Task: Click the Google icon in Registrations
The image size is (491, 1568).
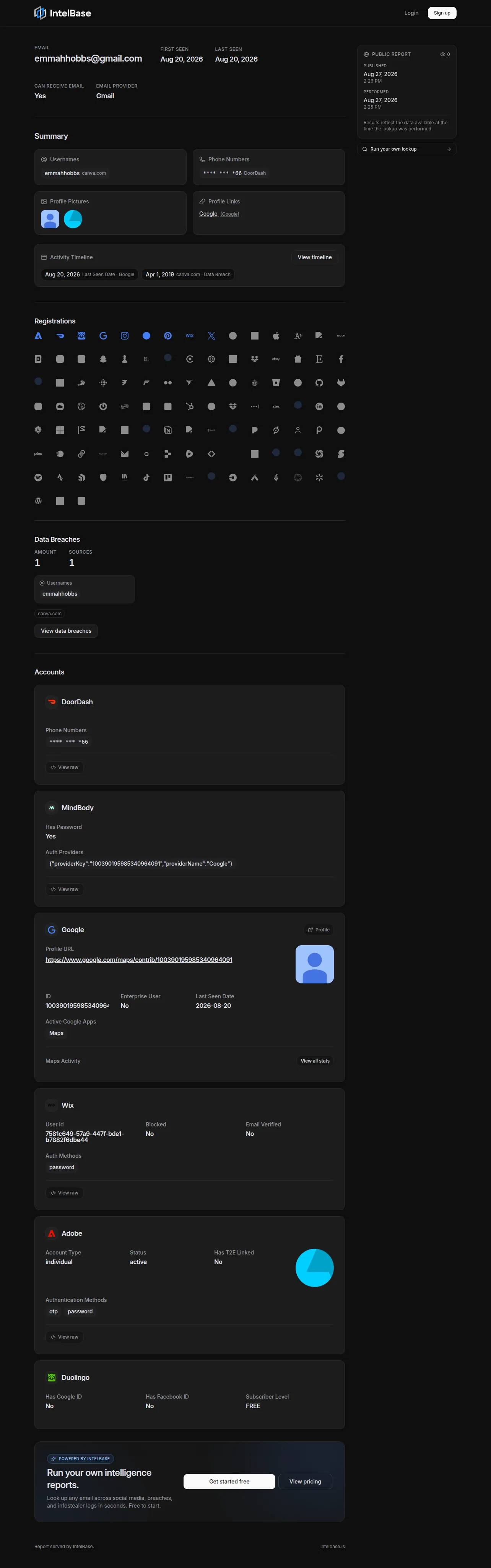Action: click(x=103, y=335)
